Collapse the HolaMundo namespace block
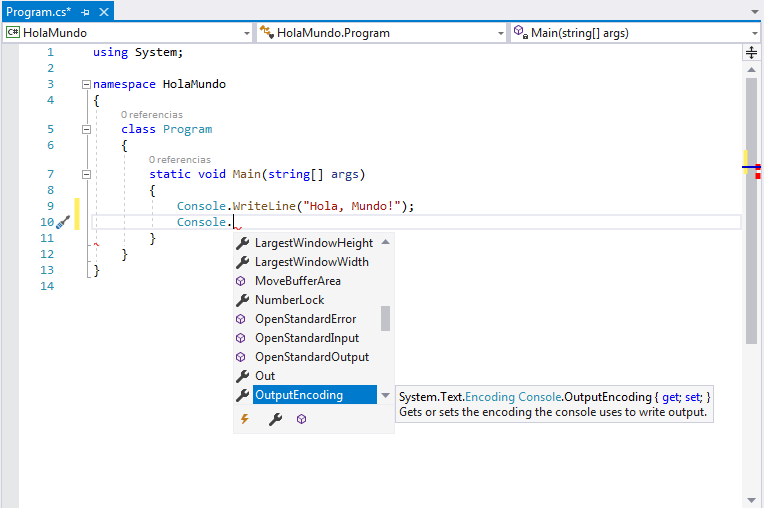764x508 pixels. 86,84
